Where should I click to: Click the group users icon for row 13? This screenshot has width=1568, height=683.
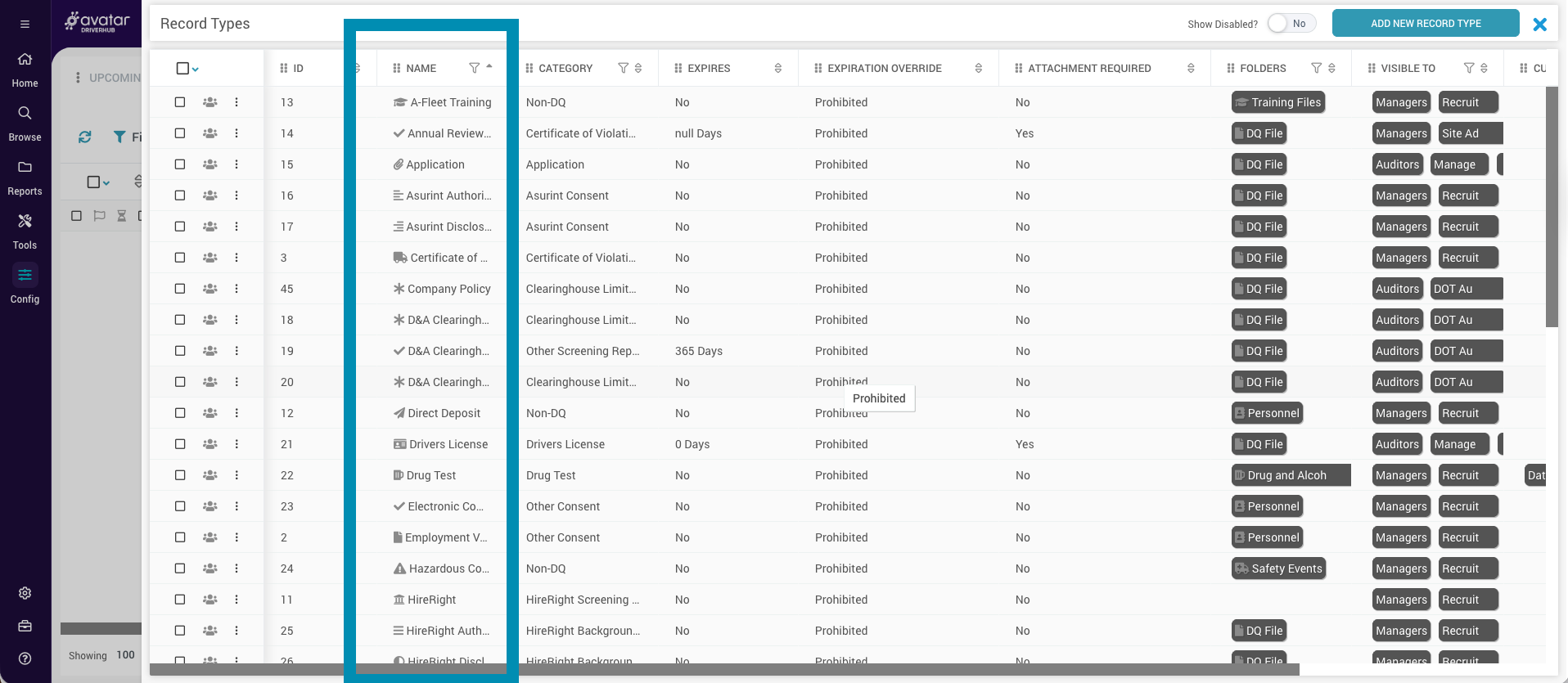(x=210, y=102)
